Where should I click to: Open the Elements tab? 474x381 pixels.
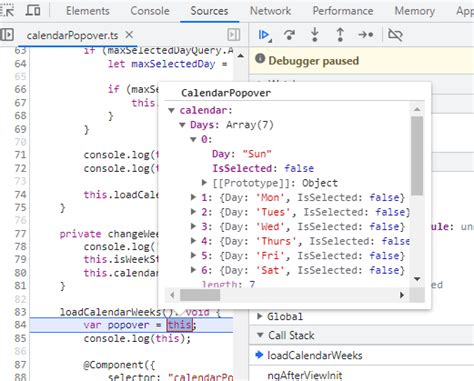tap(88, 11)
